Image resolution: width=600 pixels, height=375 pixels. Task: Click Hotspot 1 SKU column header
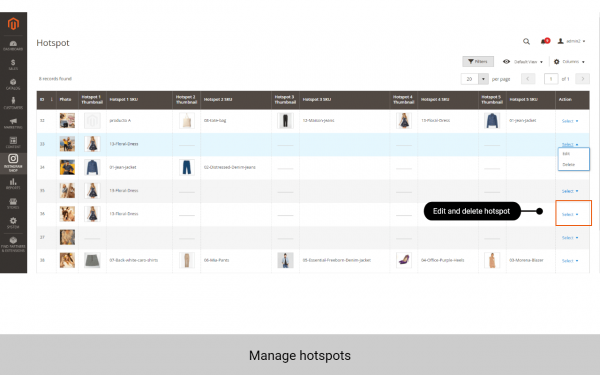click(x=139, y=99)
